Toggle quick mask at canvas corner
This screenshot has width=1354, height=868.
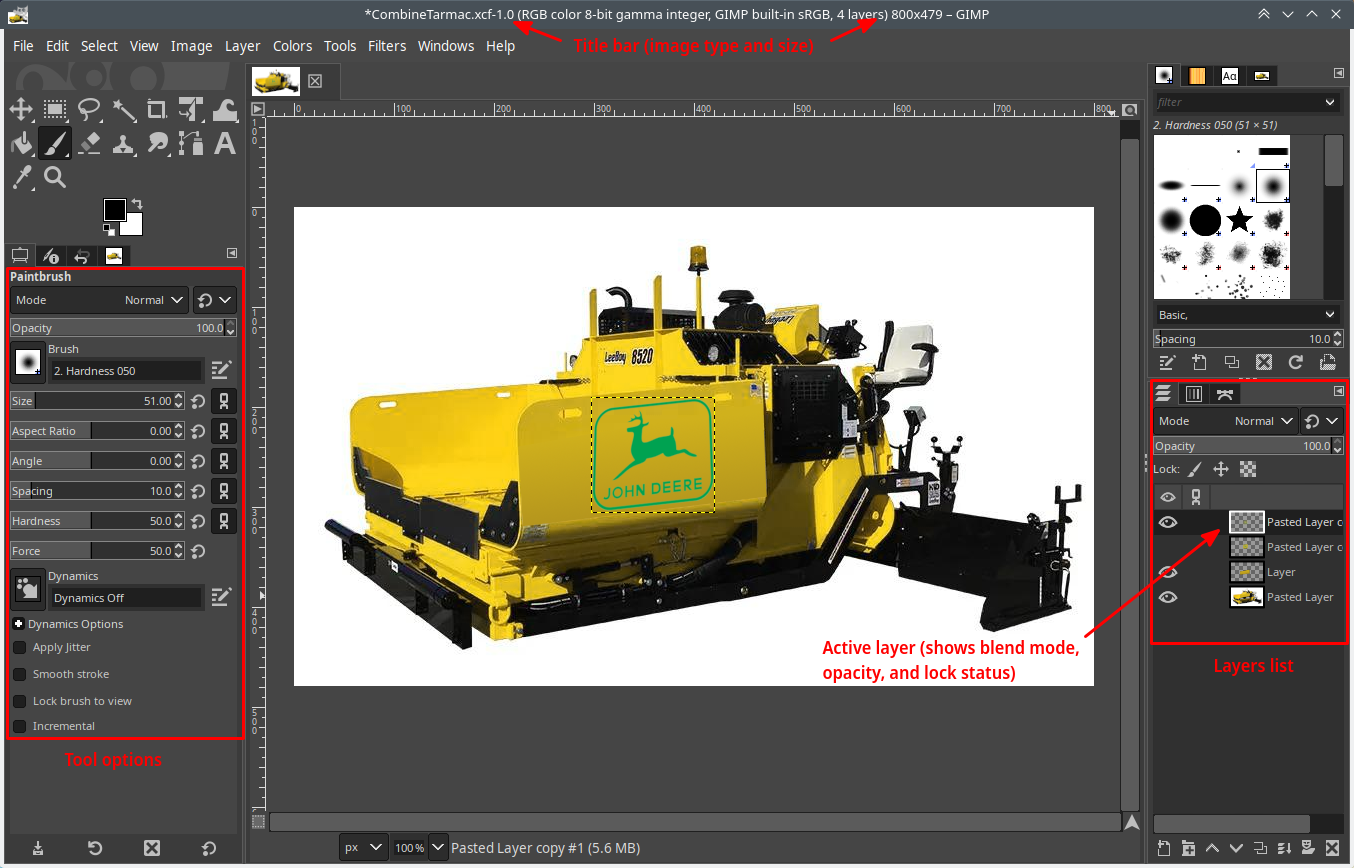click(258, 822)
